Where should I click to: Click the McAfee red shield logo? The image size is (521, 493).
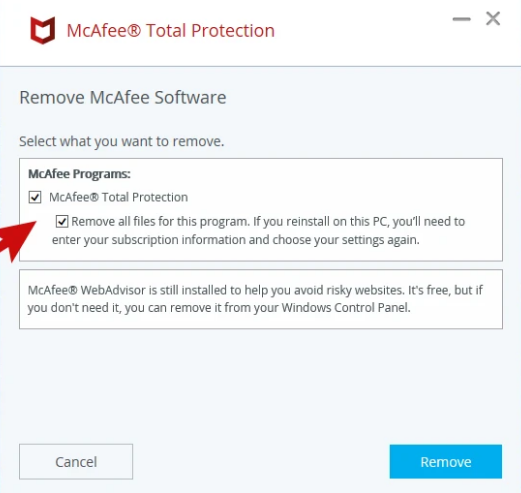[43, 30]
